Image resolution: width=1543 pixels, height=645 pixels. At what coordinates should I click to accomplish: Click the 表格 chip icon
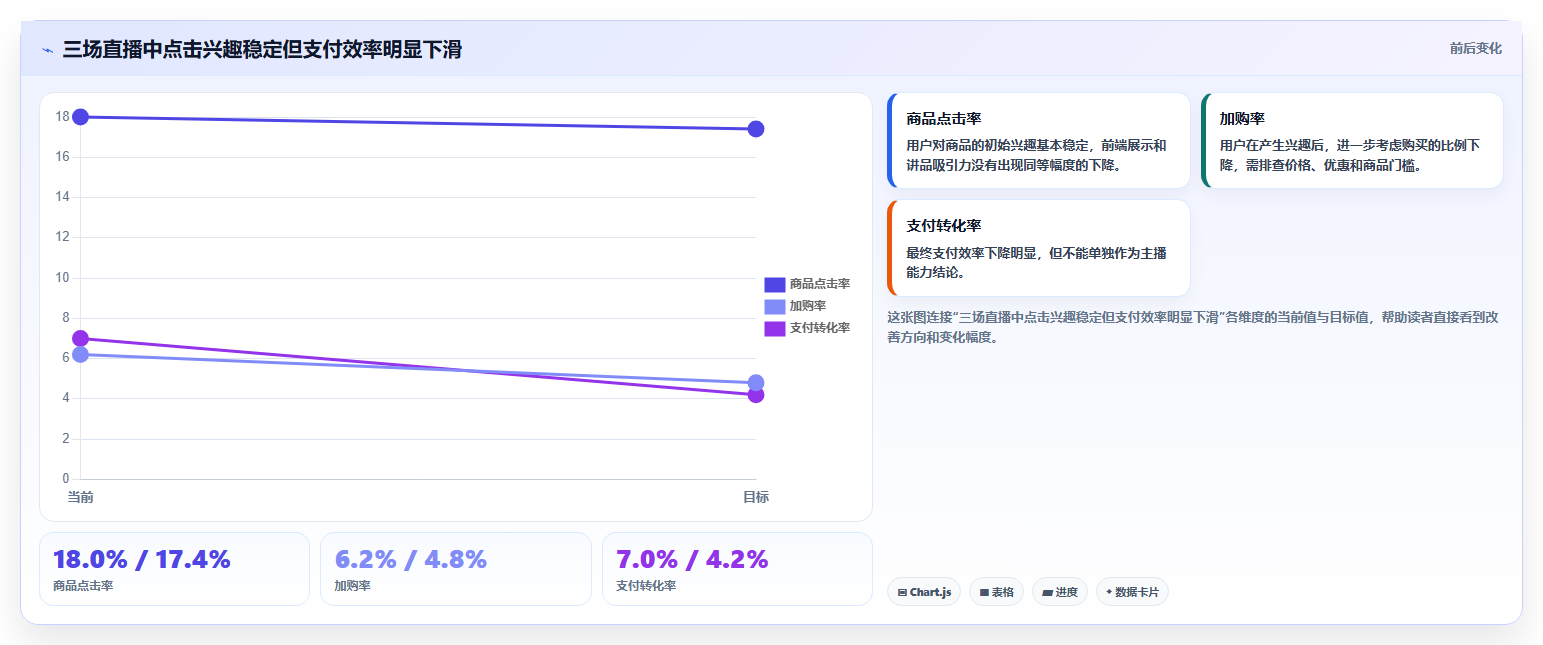tap(984, 593)
